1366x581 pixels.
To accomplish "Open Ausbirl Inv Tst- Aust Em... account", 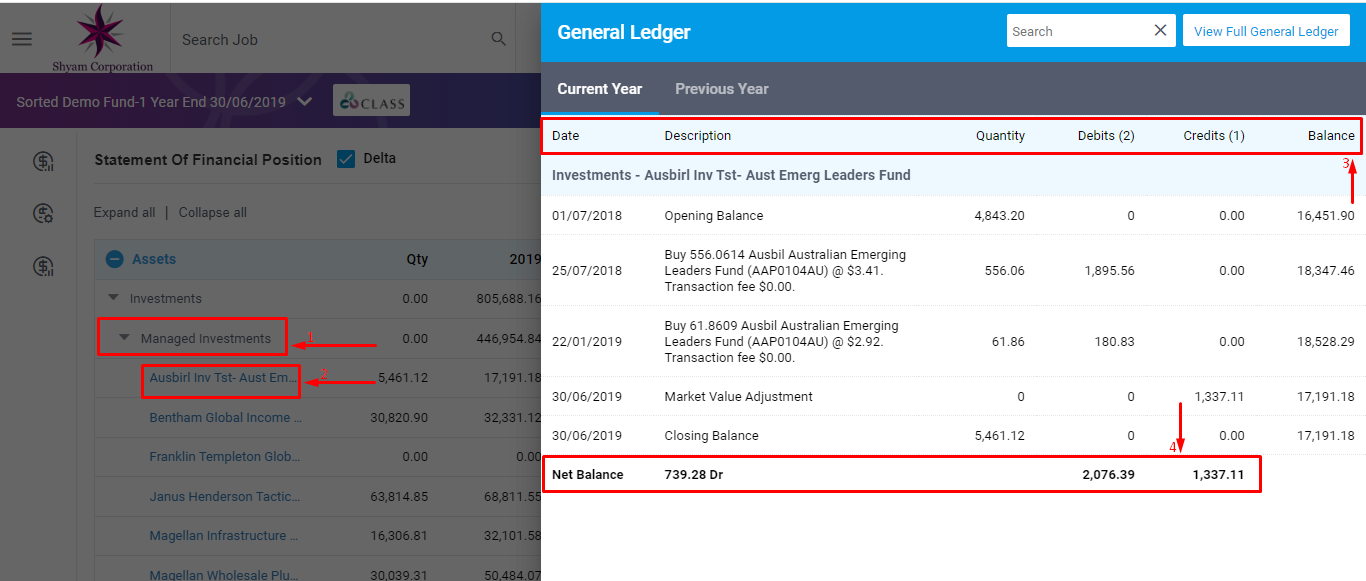I will [x=223, y=377].
